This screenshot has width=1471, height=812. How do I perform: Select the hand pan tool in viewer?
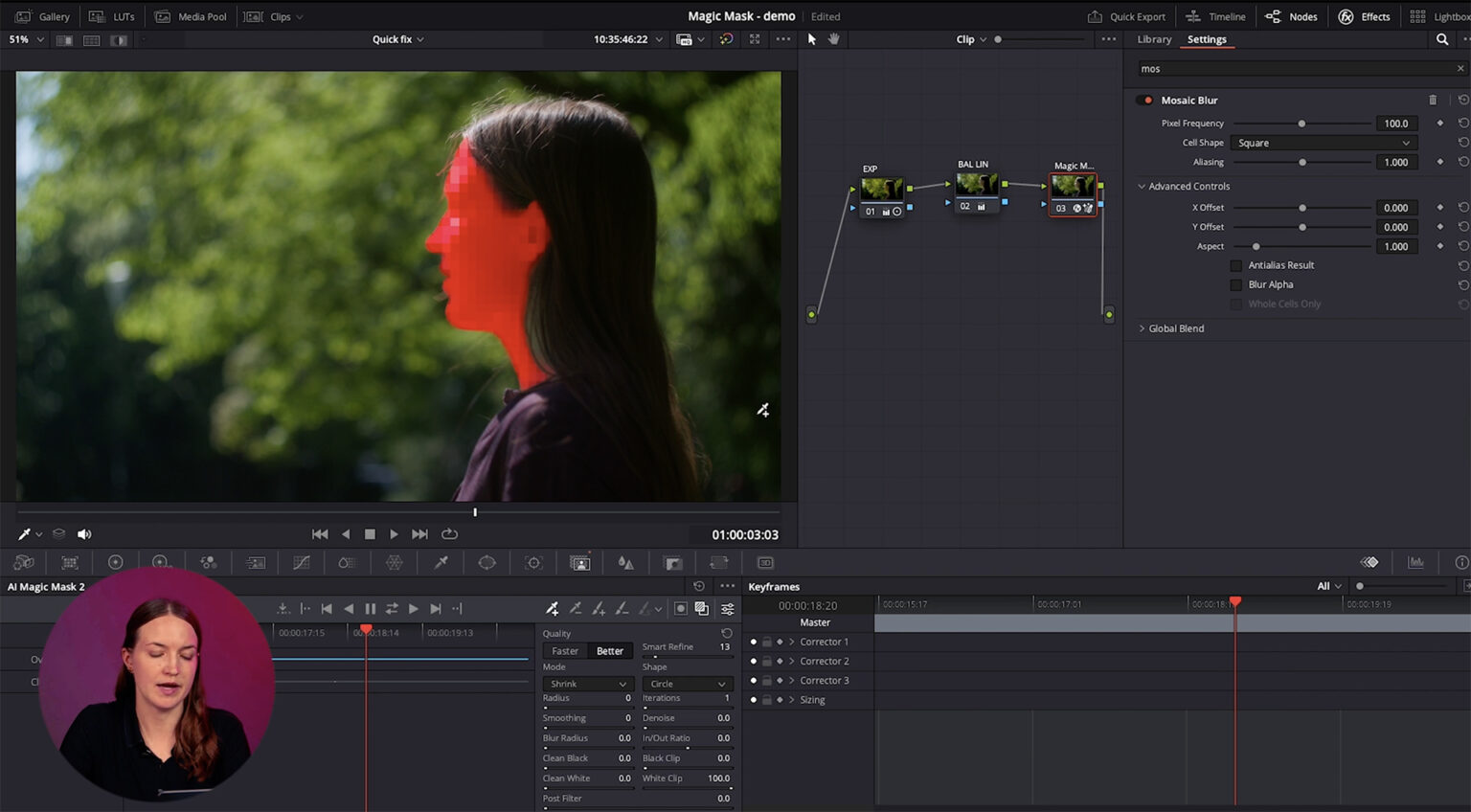click(833, 39)
